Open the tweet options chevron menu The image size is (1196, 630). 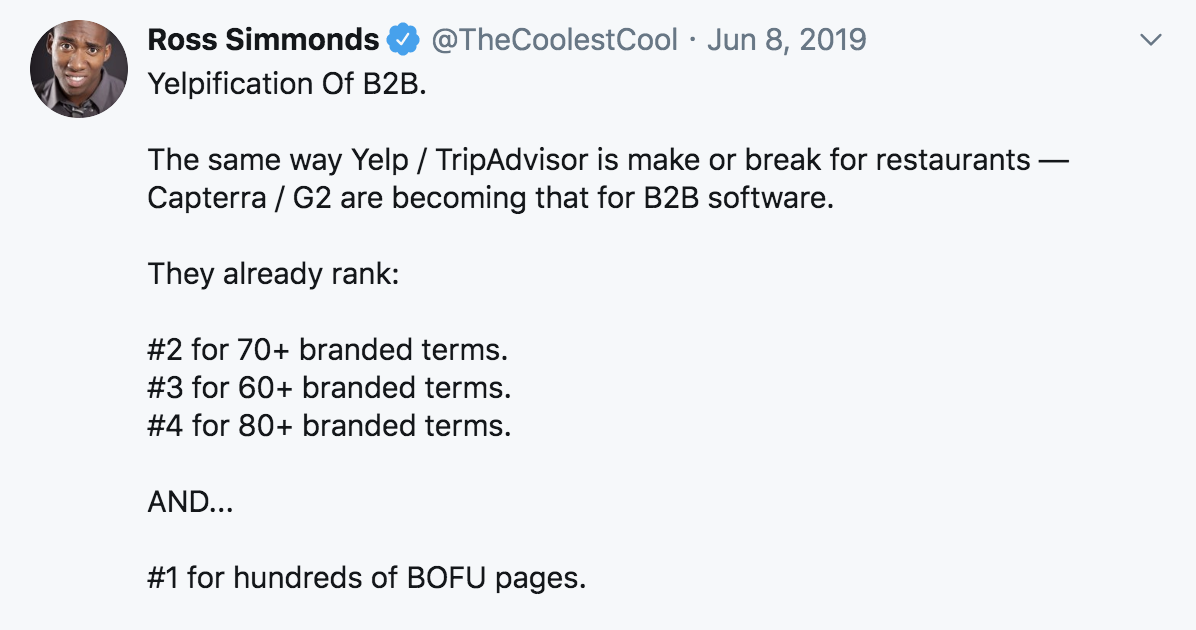(1150, 39)
